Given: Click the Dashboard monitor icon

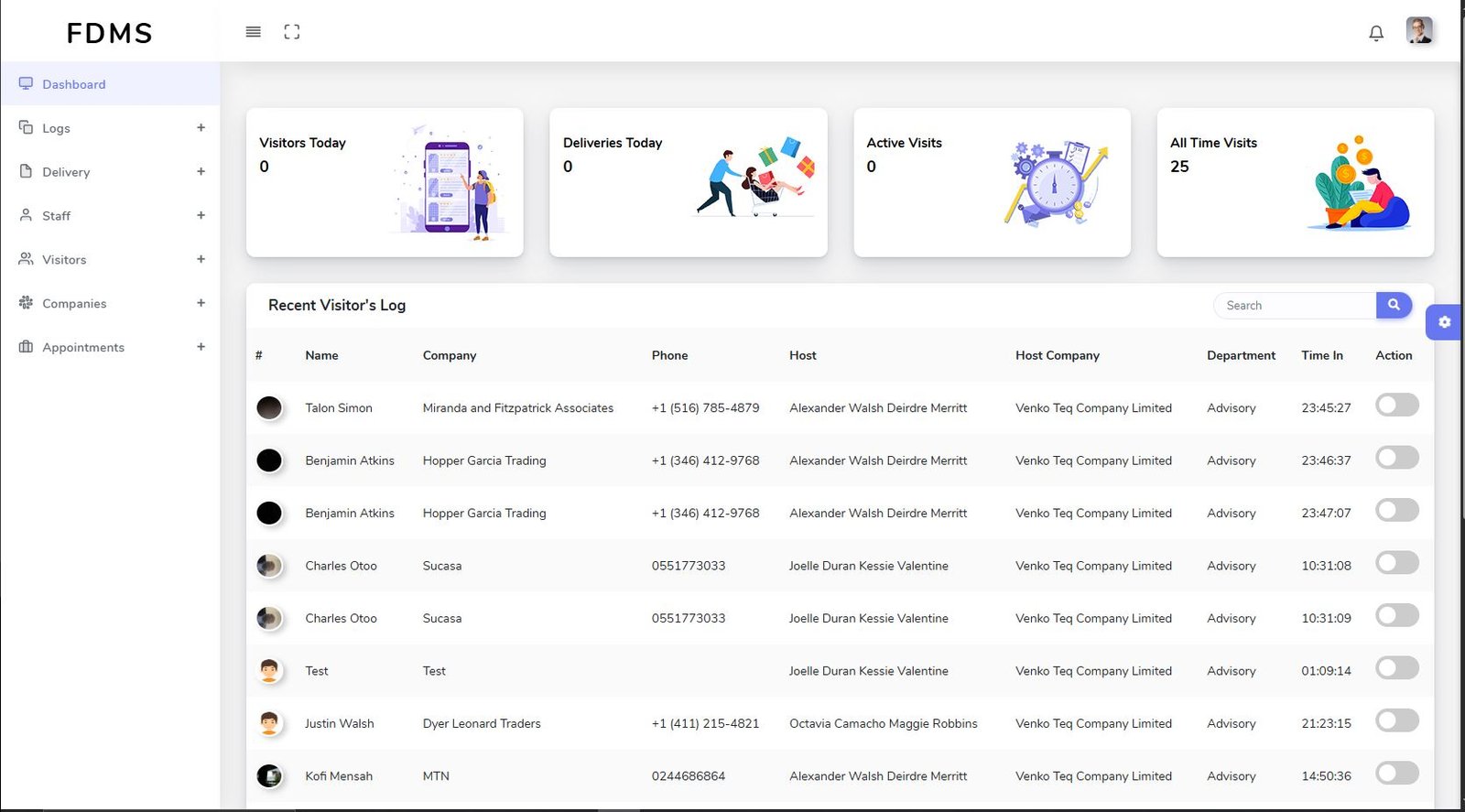Looking at the screenshot, I should coord(26,83).
